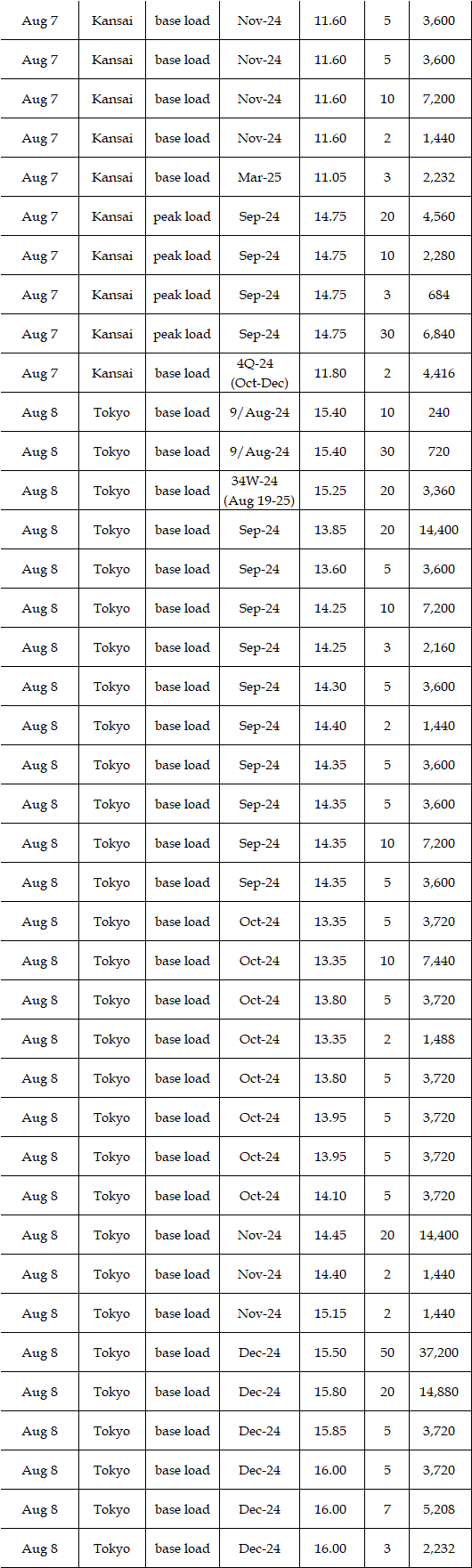Screen dimensions: 472x1568
Task: Click the 7 quantity cell for Dec-24
Action: [387, 1509]
